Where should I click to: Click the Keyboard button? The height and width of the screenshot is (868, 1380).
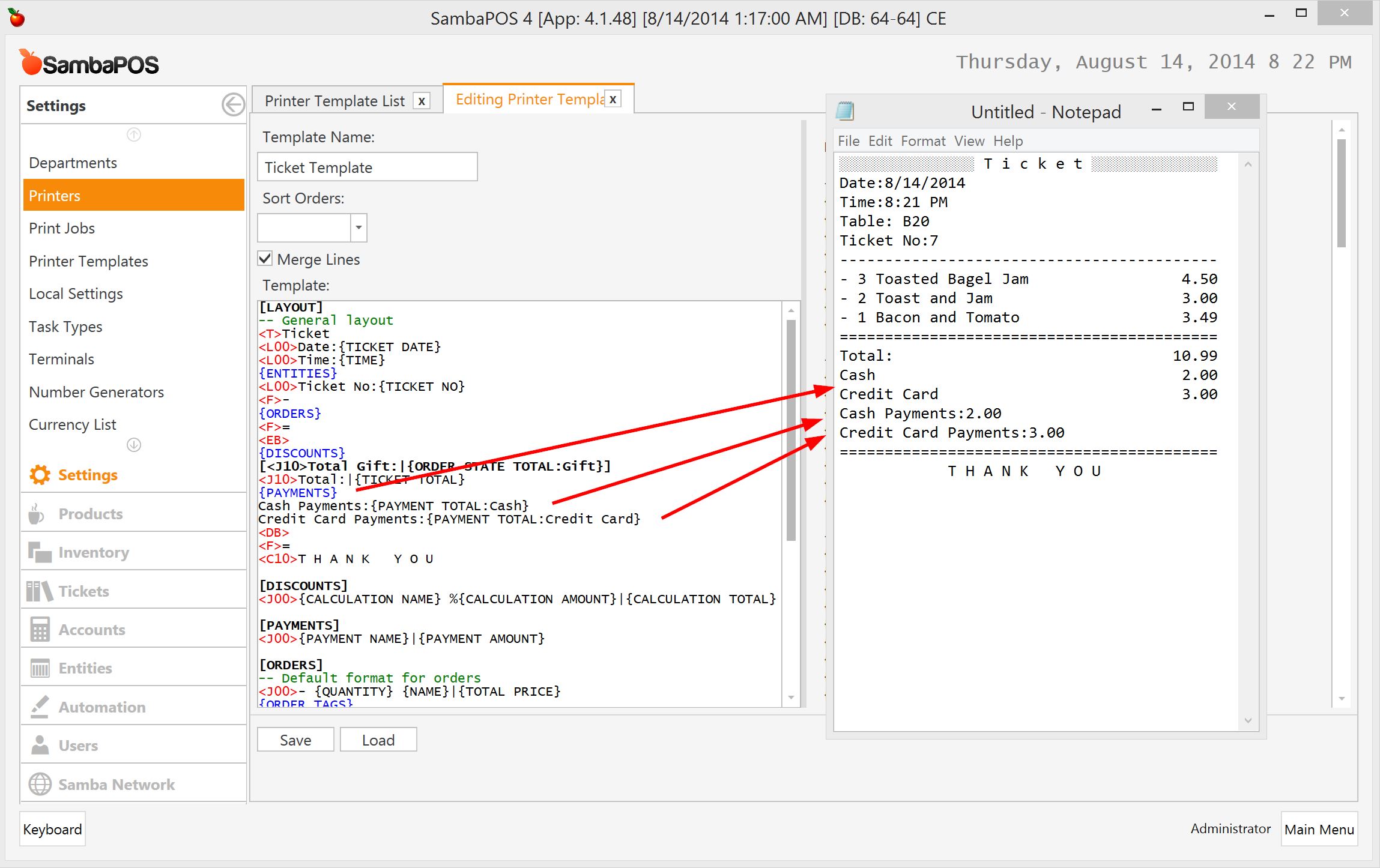point(52,829)
